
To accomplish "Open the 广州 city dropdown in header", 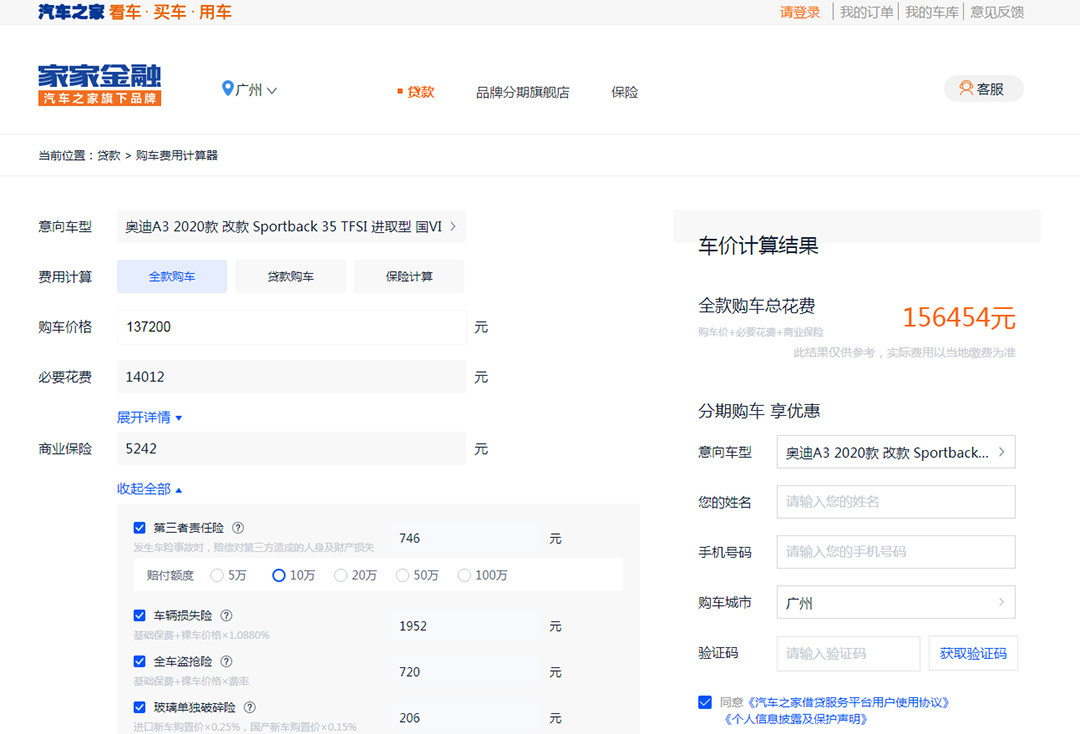I will click(x=249, y=90).
